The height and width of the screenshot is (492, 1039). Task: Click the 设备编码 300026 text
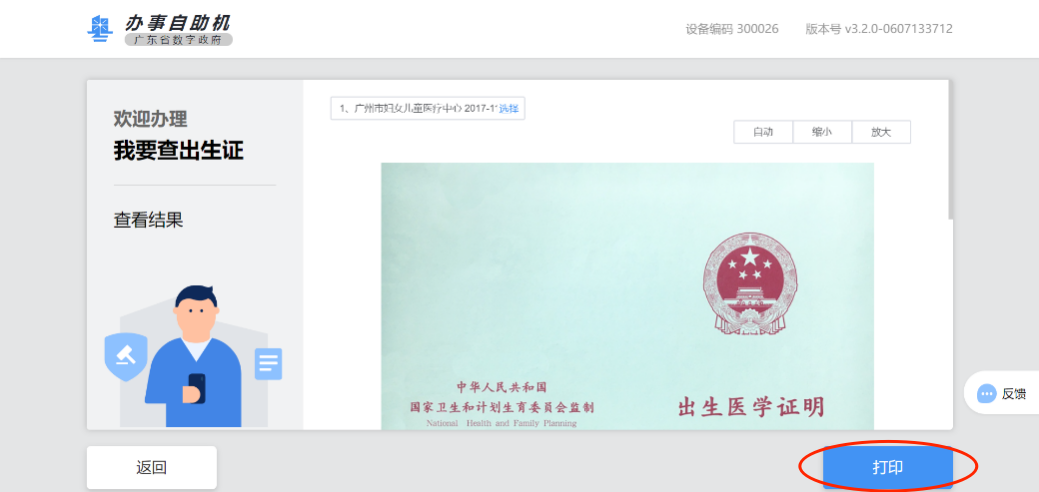(732, 29)
